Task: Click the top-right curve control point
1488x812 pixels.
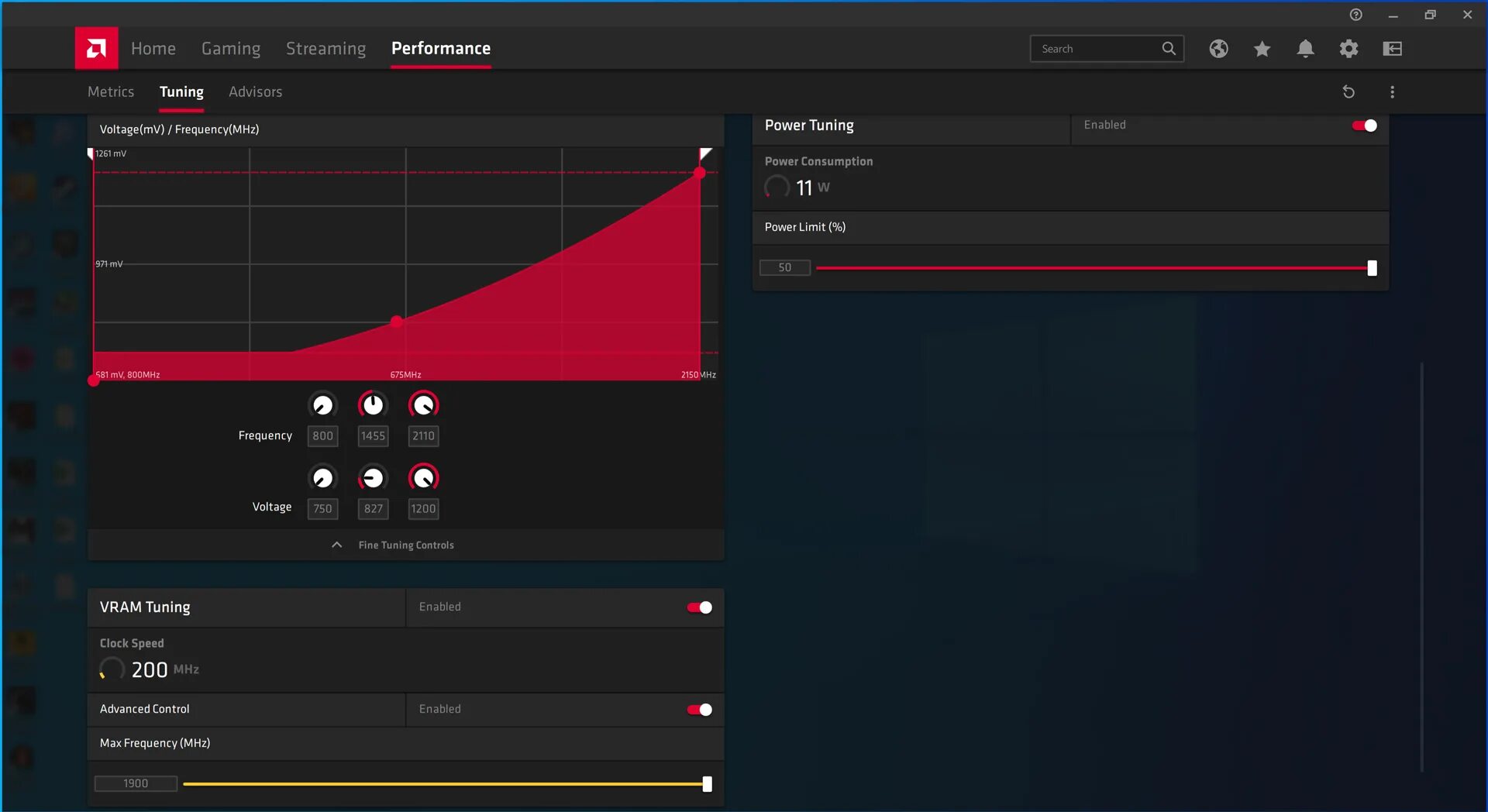Action: coord(700,173)
